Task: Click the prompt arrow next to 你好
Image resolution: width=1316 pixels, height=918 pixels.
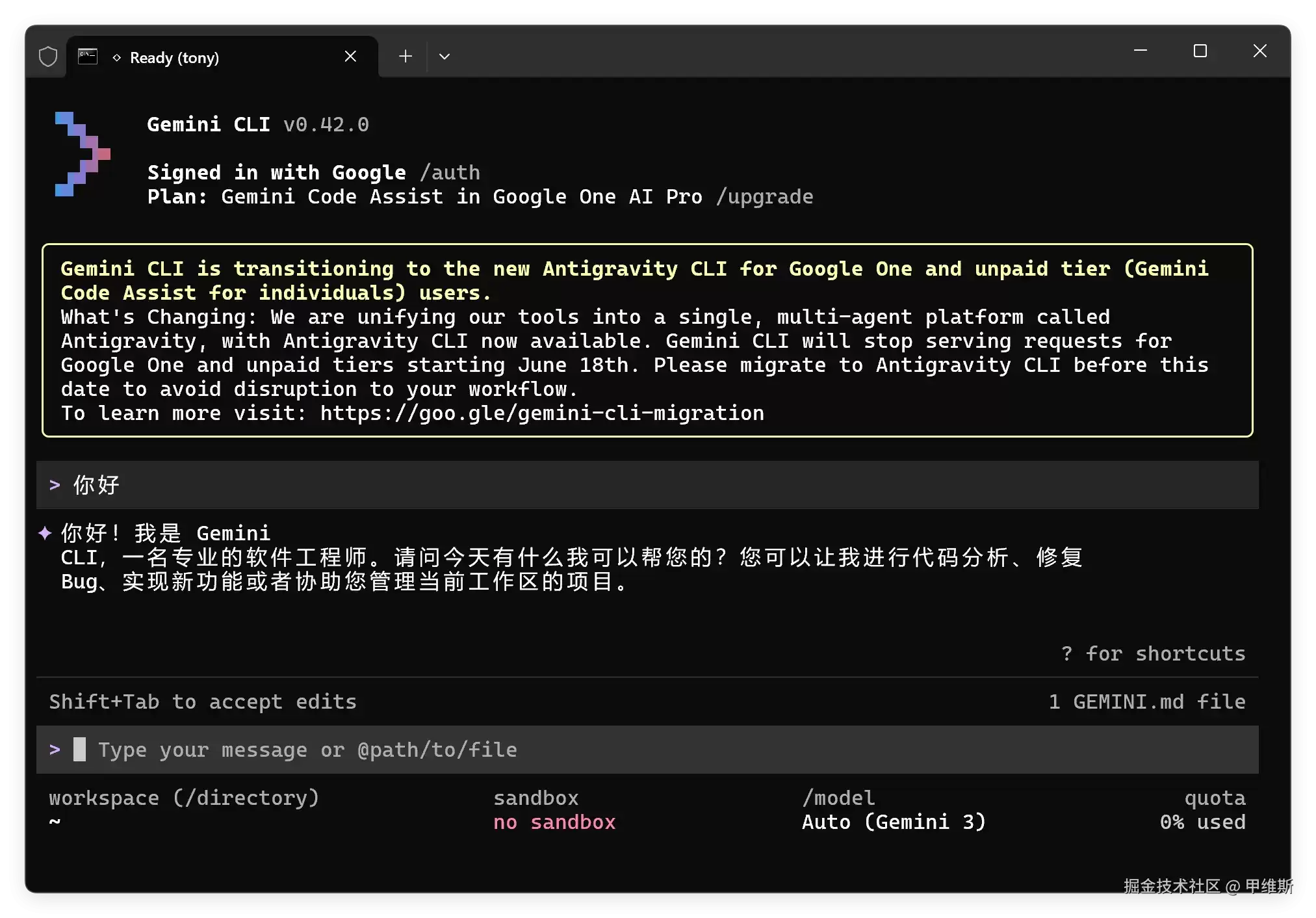Action: [x=55, y=485]
